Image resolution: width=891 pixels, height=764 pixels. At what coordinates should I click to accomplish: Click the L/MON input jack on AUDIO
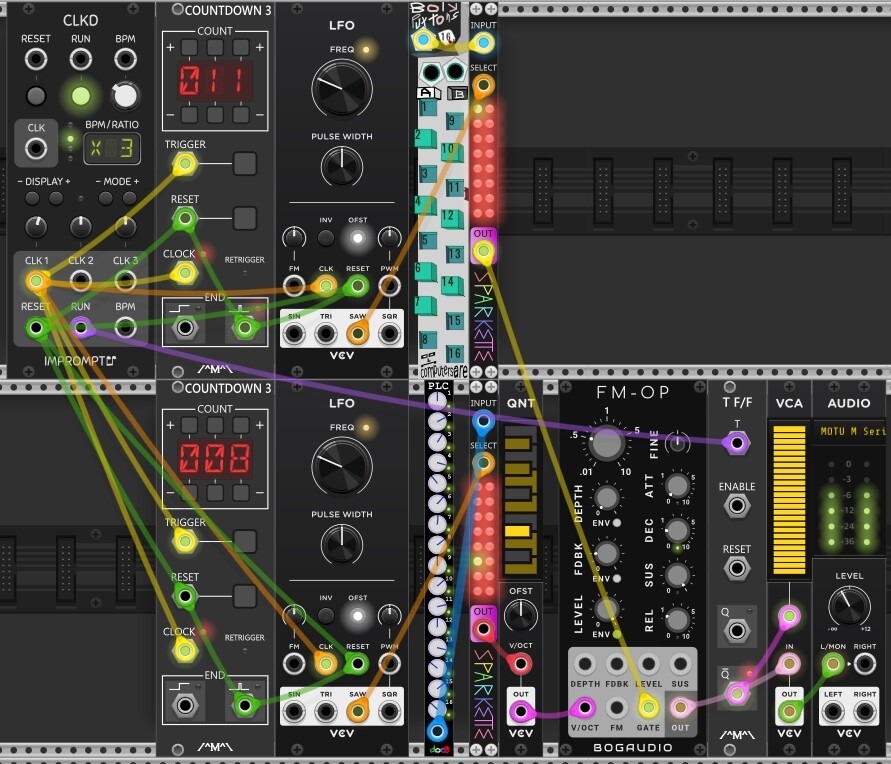tap(832, 663)
